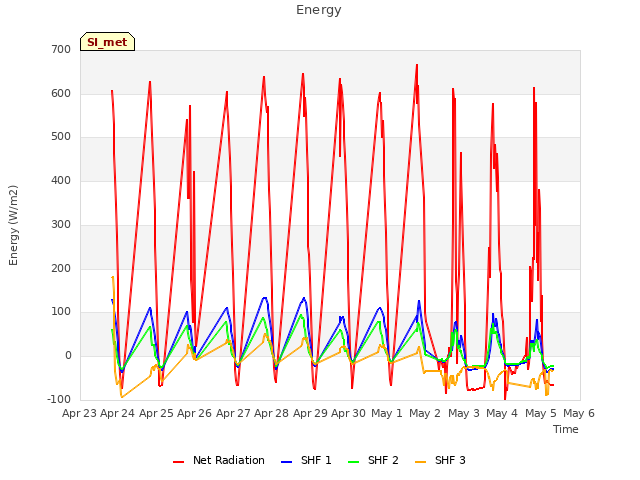The width and height of the screenshot is (640, 480).
Task: Click the May 1 x-axis tick label
Action: coord(387,413)
